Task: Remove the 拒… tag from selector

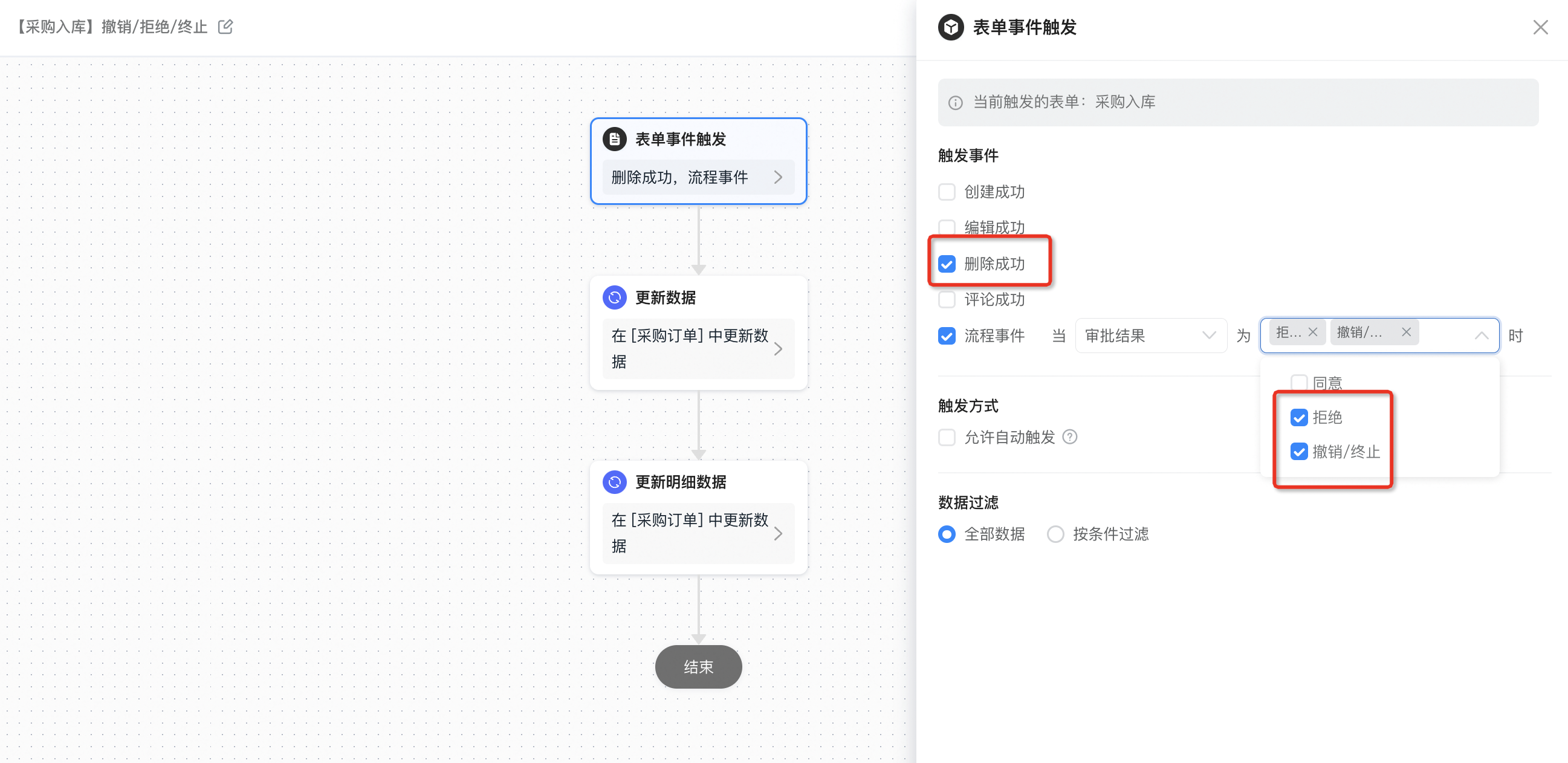Action: pyautogui.click(x=1312, y=332)
